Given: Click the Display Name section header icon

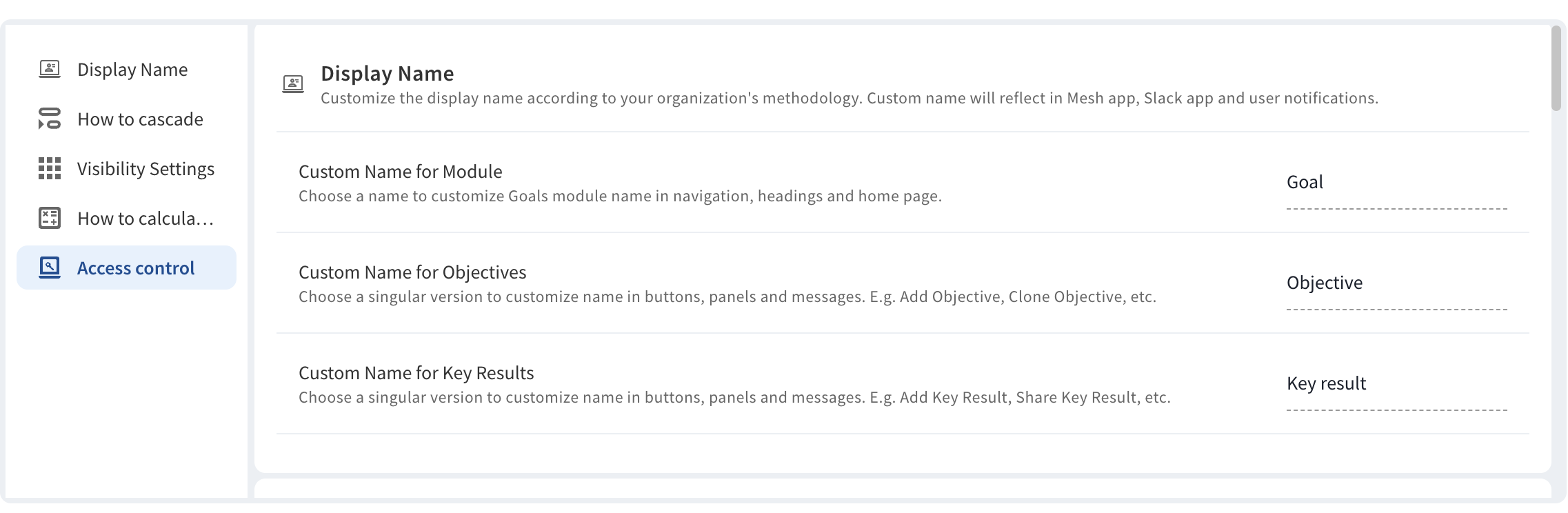Looking at the screenshot, I should click(293, 85).
